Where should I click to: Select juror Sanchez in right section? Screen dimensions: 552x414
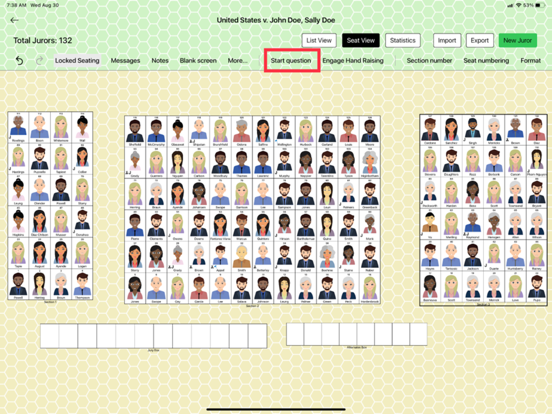click(451, 130)
